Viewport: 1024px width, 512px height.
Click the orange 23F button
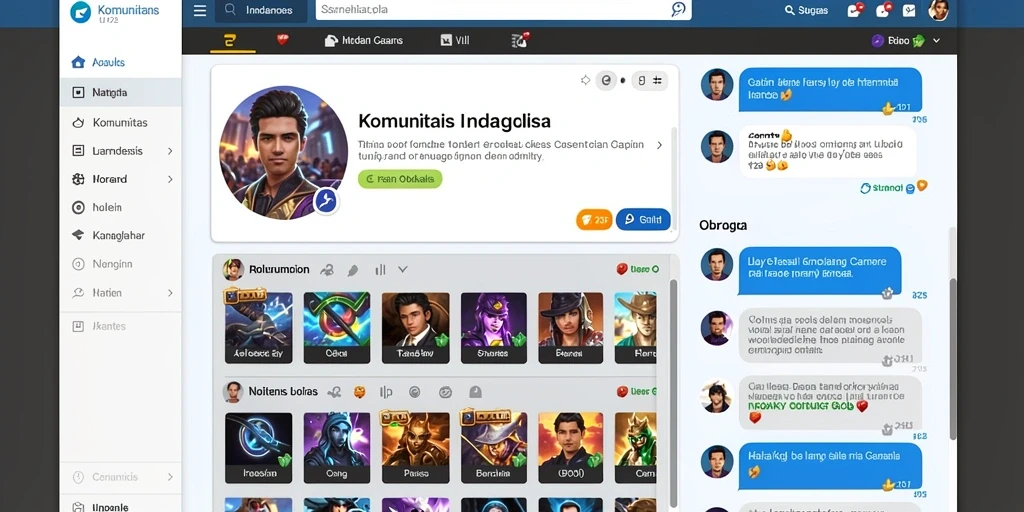[x=594, y=220]
